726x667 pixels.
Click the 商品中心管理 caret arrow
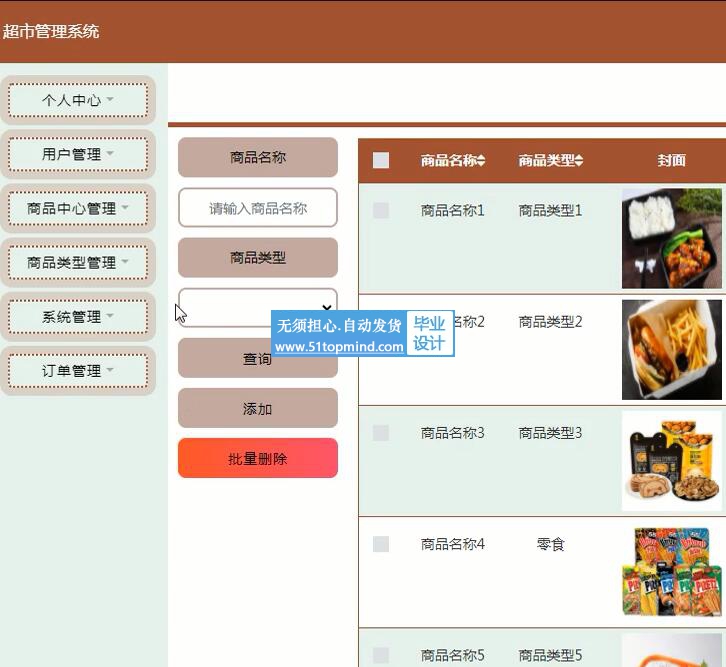pos(125,207)
